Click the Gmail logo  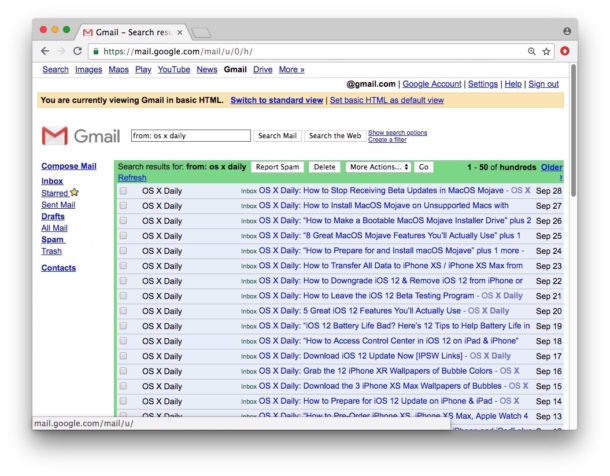tap(81, 136)
